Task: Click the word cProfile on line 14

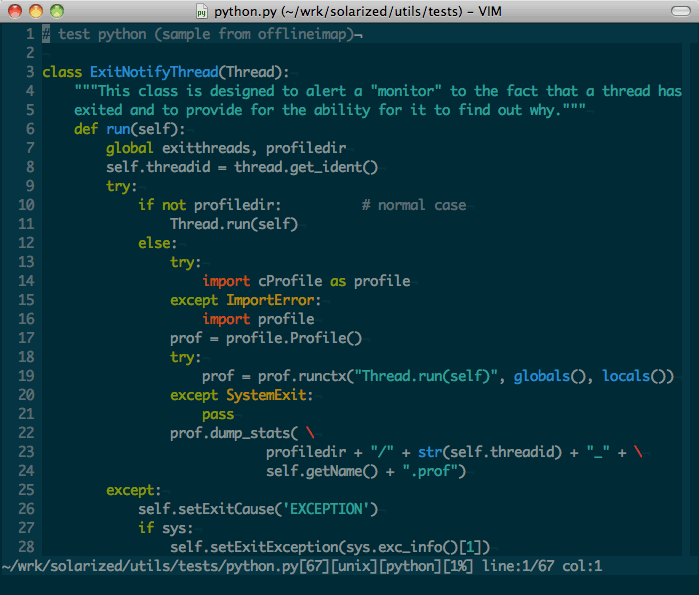Action: click(x=290, y=281)
